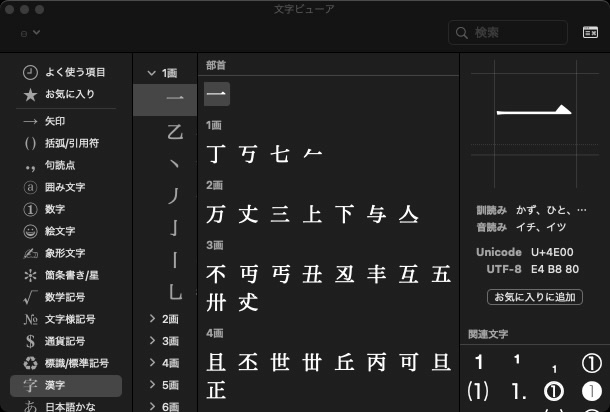This screenshot has height=412, width=610.
Task: Pick the 五 character
Action: pyautogui.click(x=441, y=274)
